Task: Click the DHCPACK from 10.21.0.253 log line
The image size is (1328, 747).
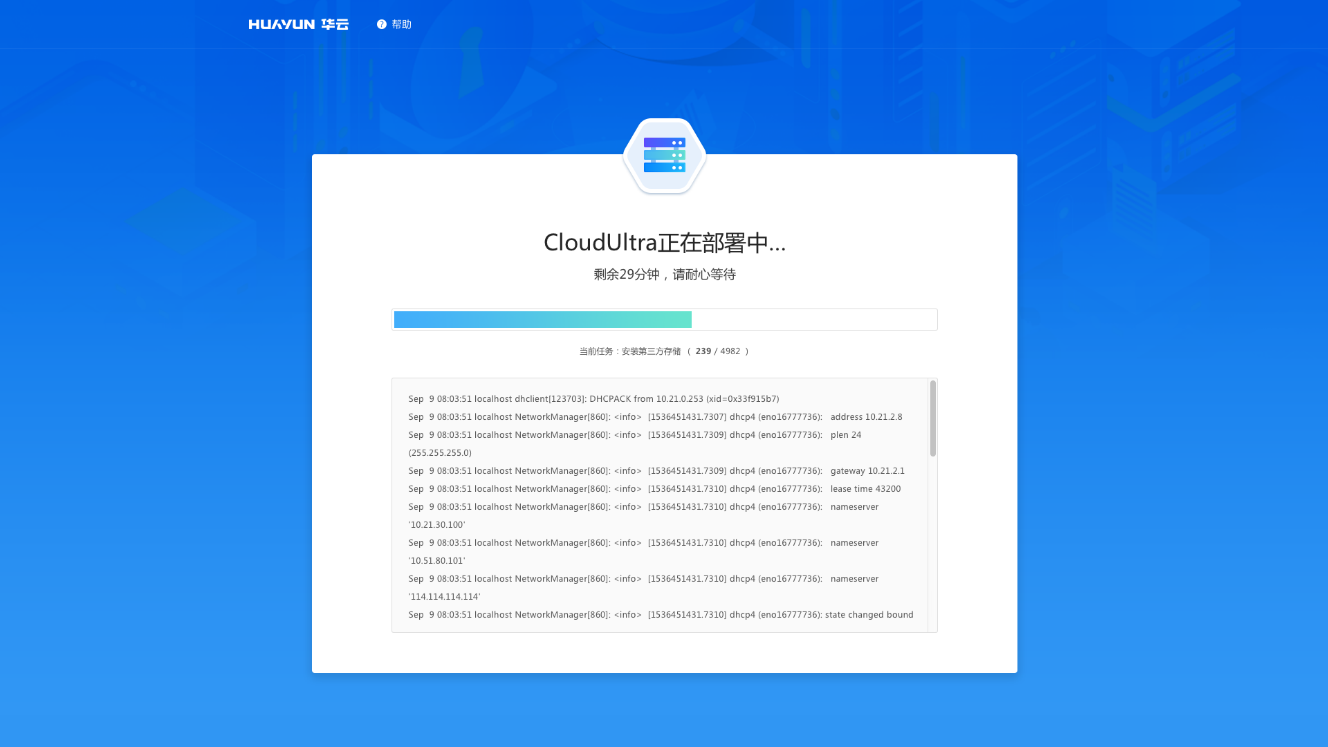Action: [x=594, y=399]
